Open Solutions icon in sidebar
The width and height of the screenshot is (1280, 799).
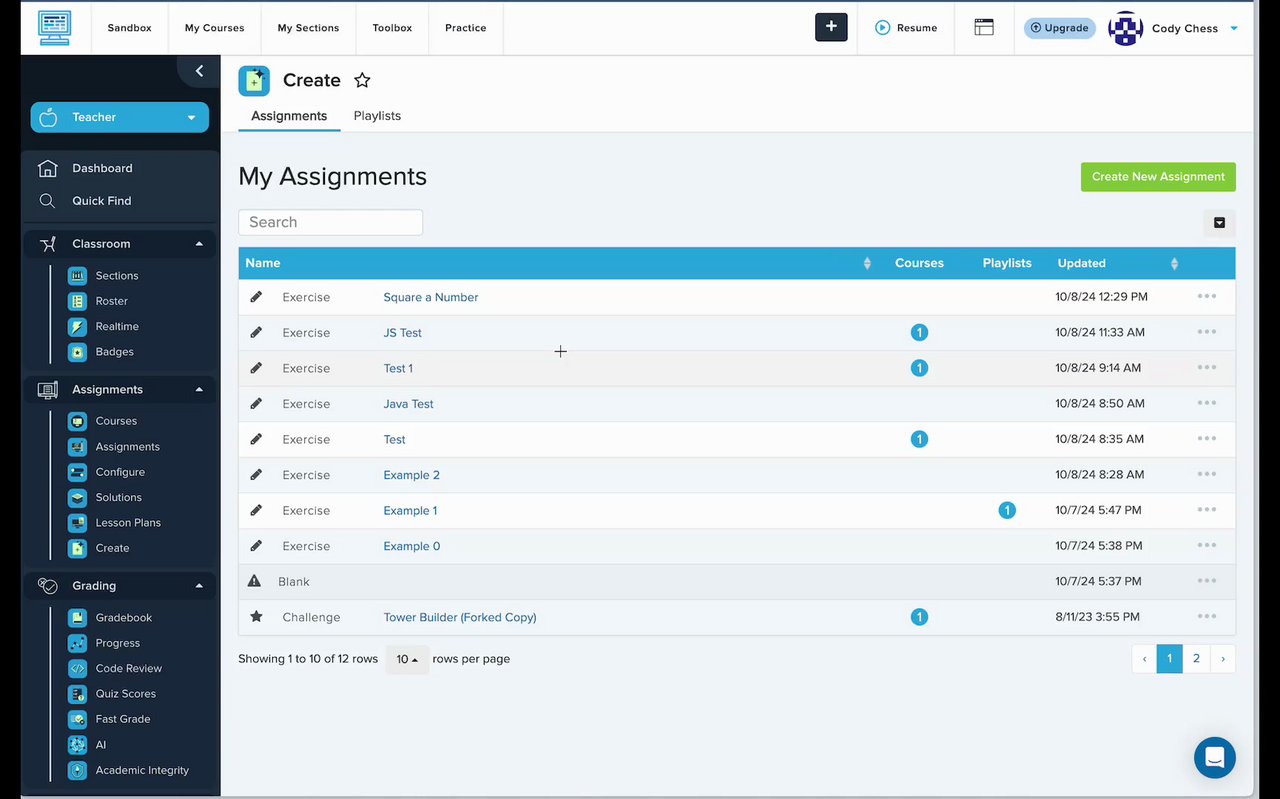[x=77, y=497]
